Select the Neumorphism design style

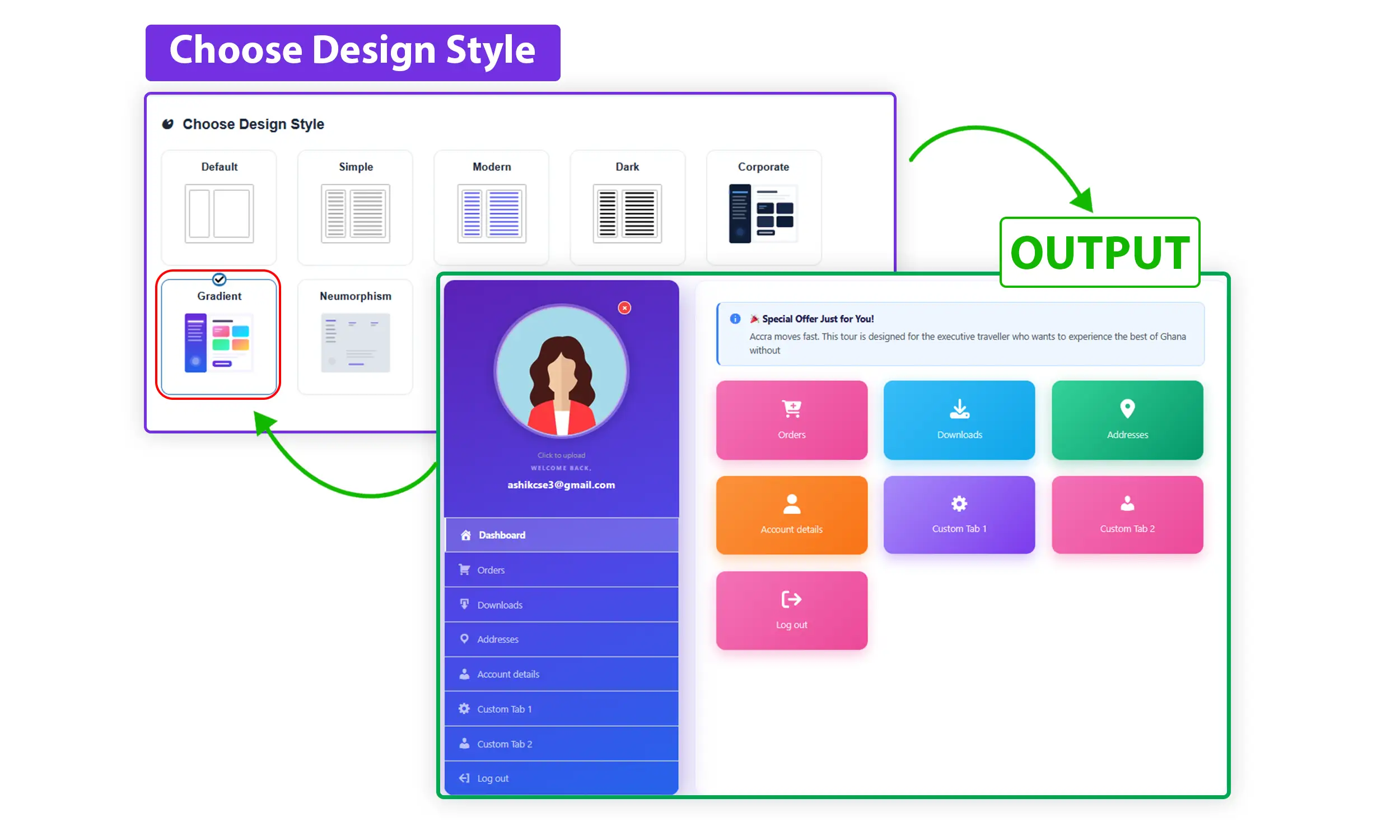[x=355, y=336]
